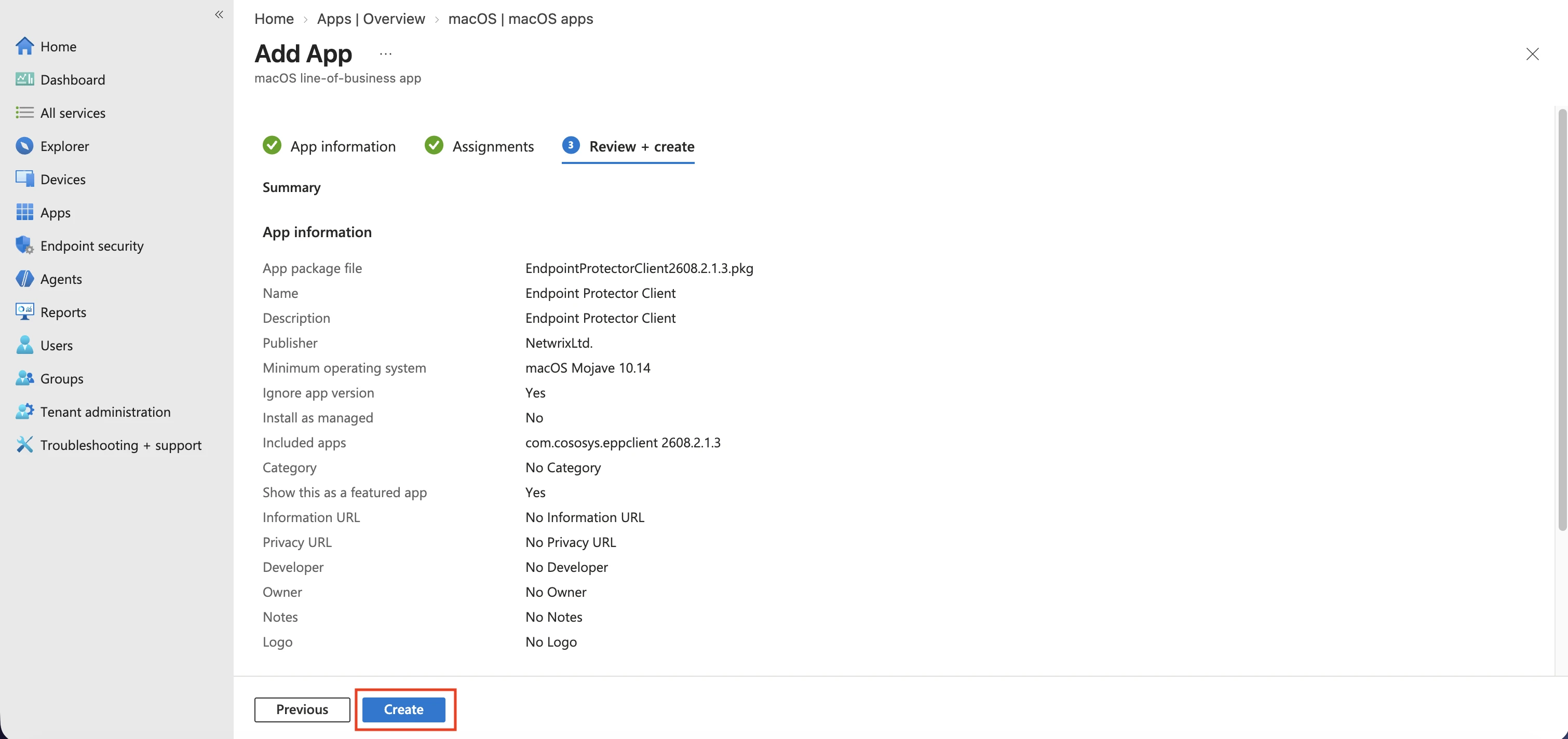
Task: Click the All services list icon
Action: (24, 113)
